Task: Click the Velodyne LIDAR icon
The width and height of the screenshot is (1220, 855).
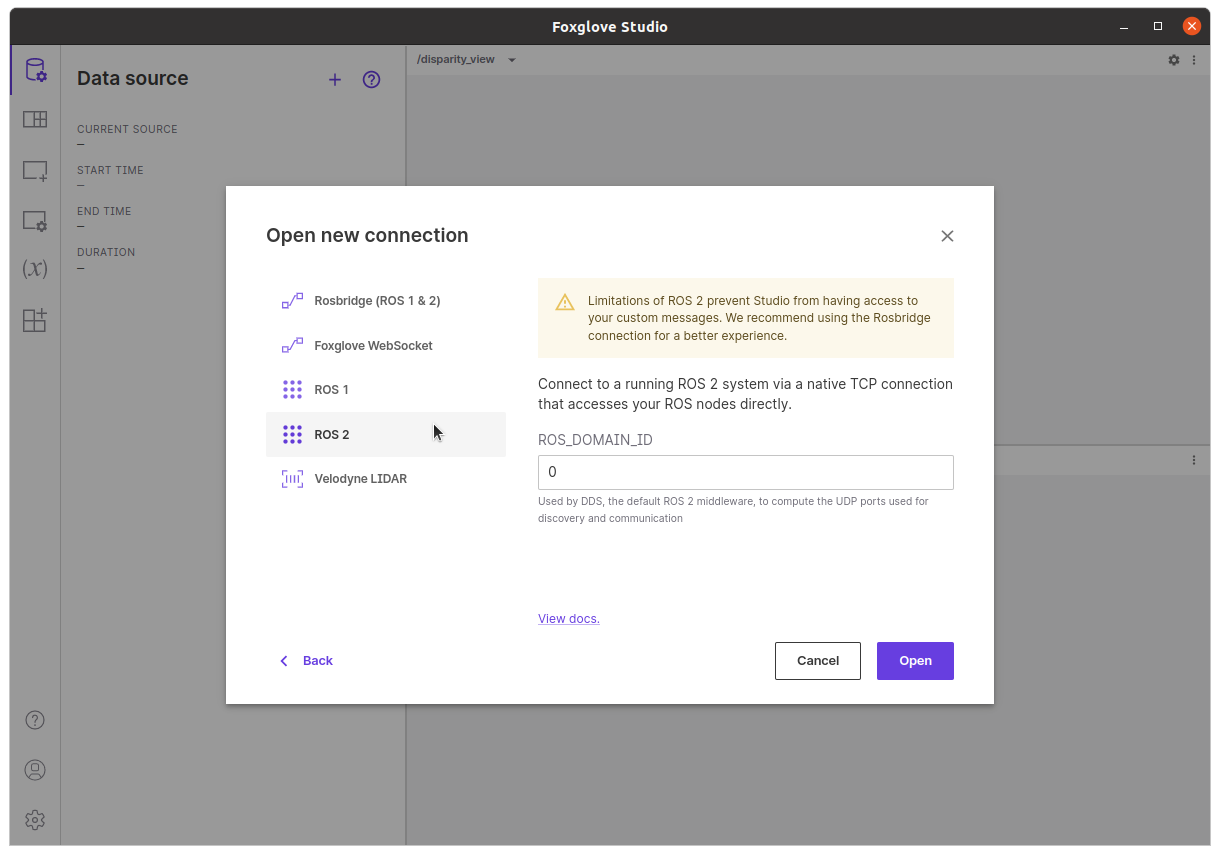Action: click(292, 479)
